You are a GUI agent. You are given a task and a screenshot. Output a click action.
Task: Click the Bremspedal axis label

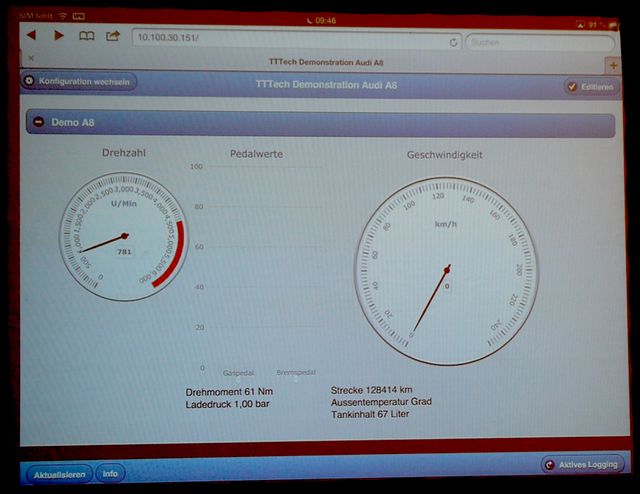[296, 372]
